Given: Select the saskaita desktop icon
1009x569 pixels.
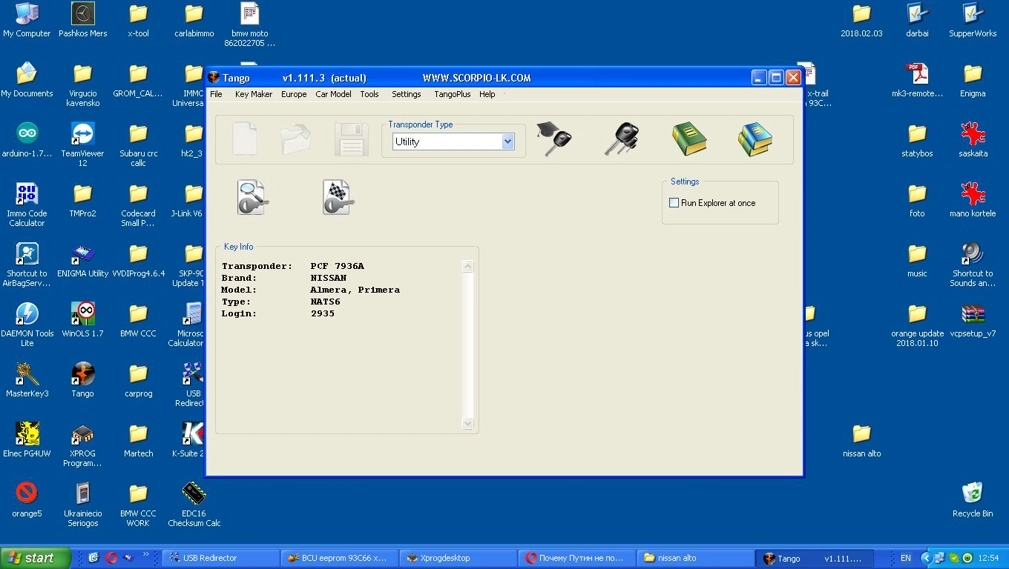Looking at the screenshot, I should pos(972,140).
